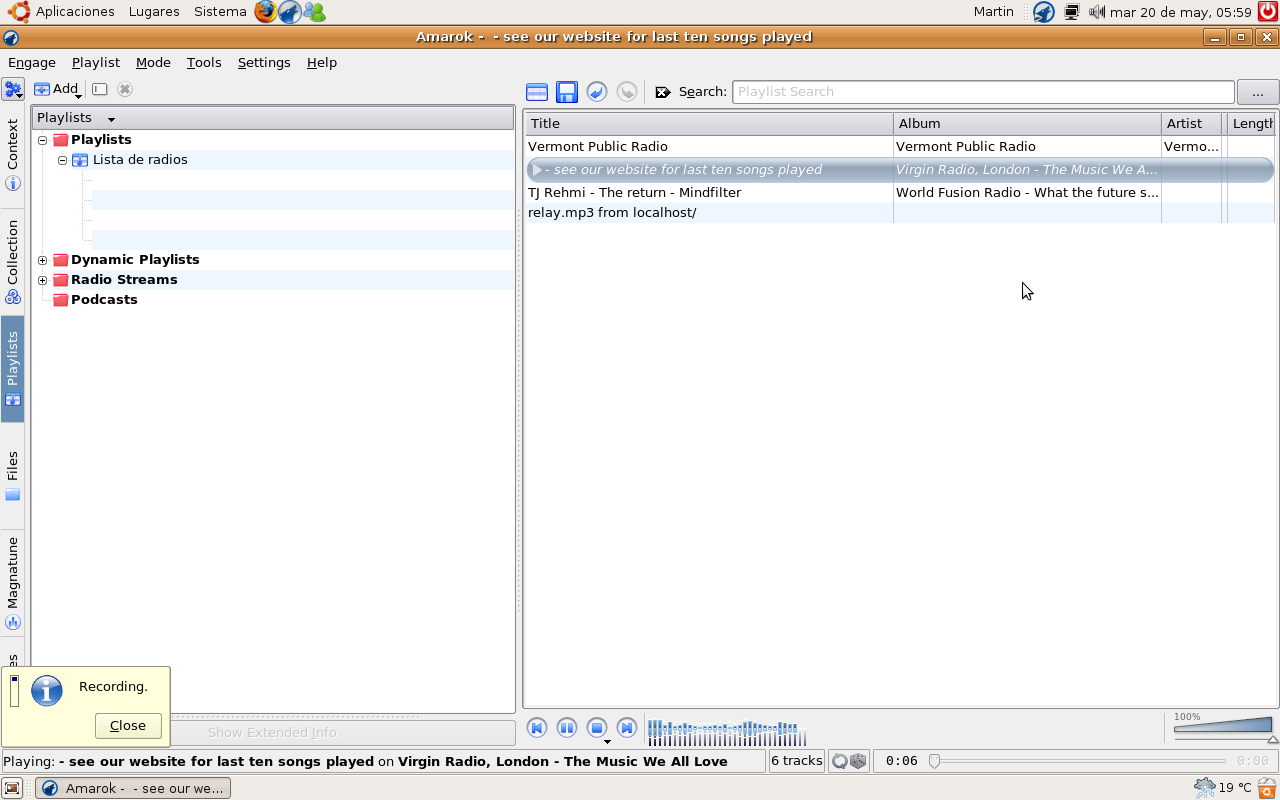Skip to the previous track
1280x800 pixels.
(537, 728)
